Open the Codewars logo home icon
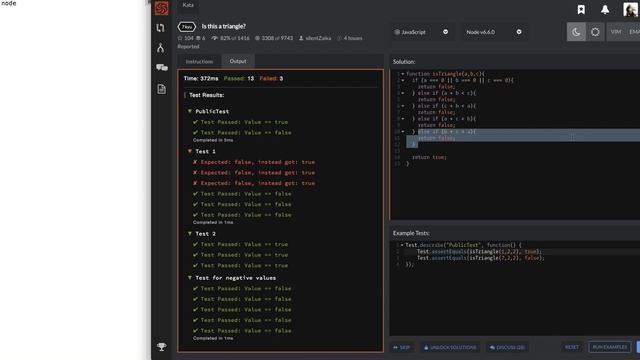640x360 pixels. (x=162, y=8)
